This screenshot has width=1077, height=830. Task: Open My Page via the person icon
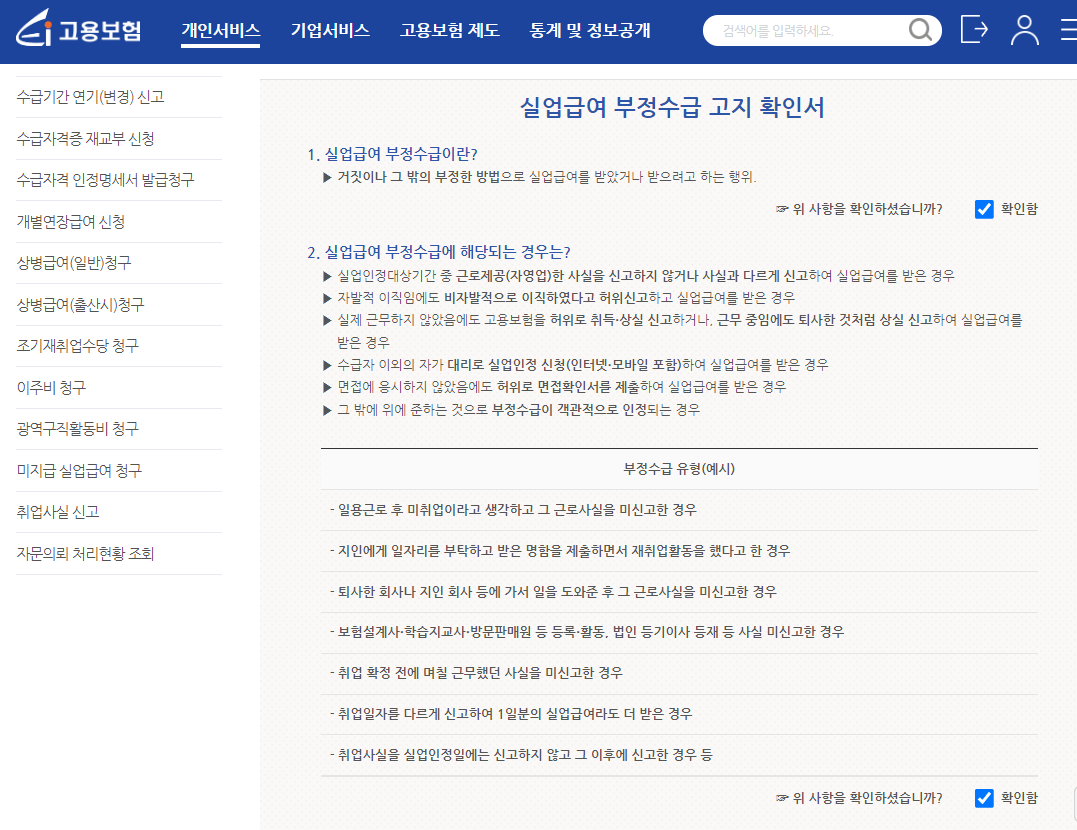point(1023,30)
